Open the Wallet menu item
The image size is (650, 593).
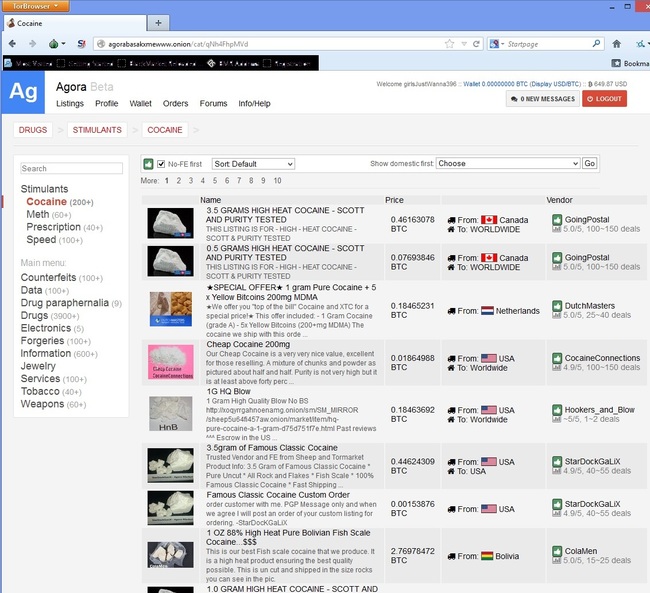[141, 103]
